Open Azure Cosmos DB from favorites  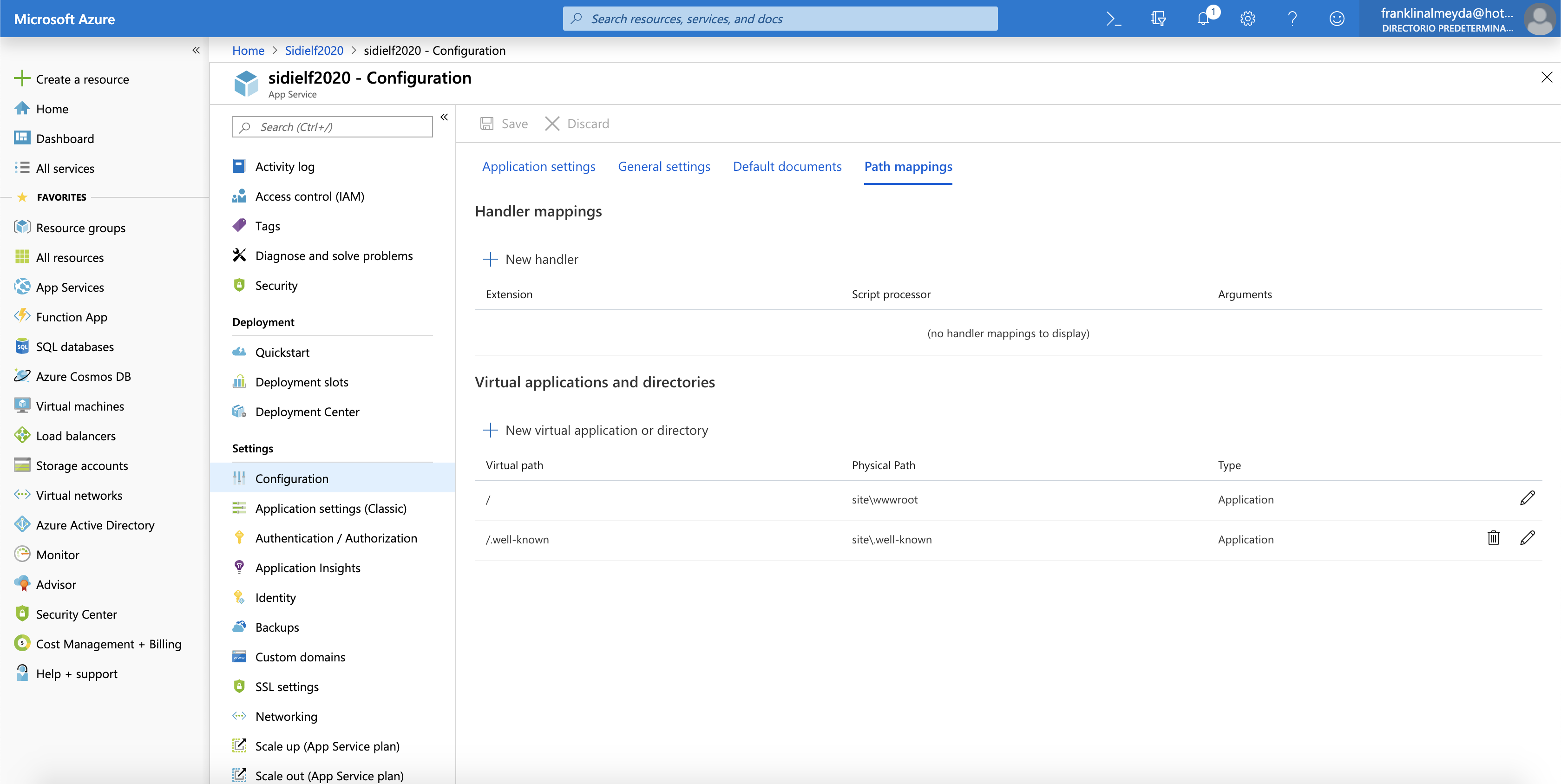tap(83, 376)
